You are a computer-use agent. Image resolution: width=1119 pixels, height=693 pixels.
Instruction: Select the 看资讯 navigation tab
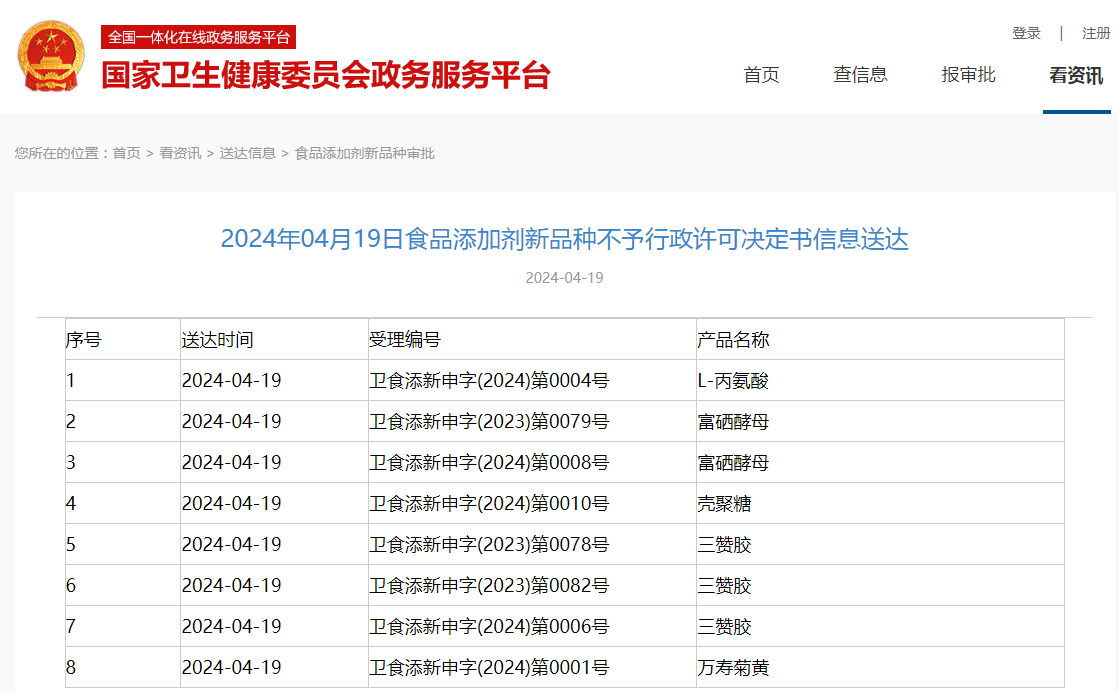click(x=1077, y=75)
